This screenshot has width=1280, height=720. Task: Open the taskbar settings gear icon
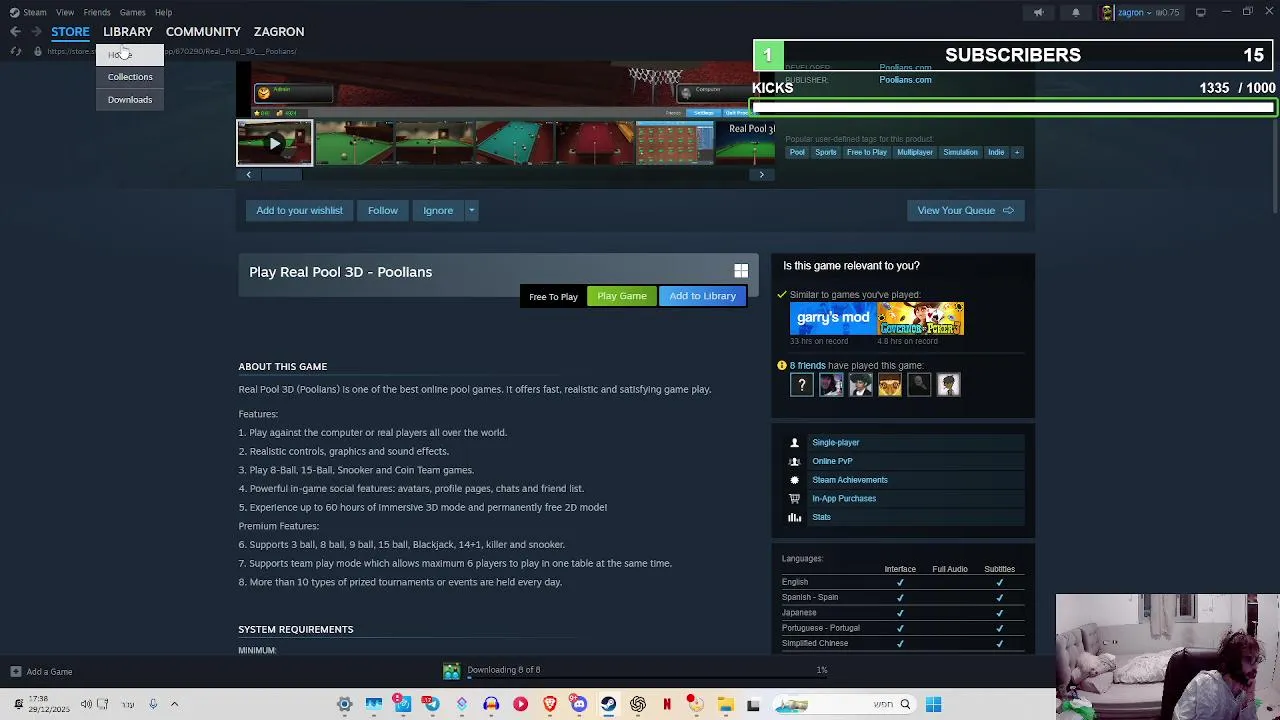(344, 704)
